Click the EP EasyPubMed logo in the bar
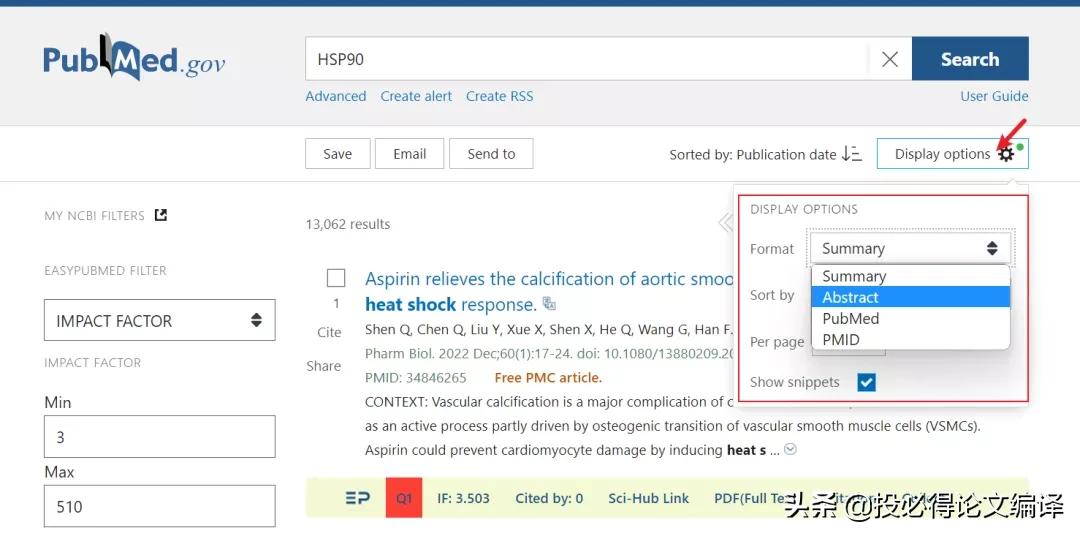The height and width of the screenshot is (536, 1080). pos(357,498)
